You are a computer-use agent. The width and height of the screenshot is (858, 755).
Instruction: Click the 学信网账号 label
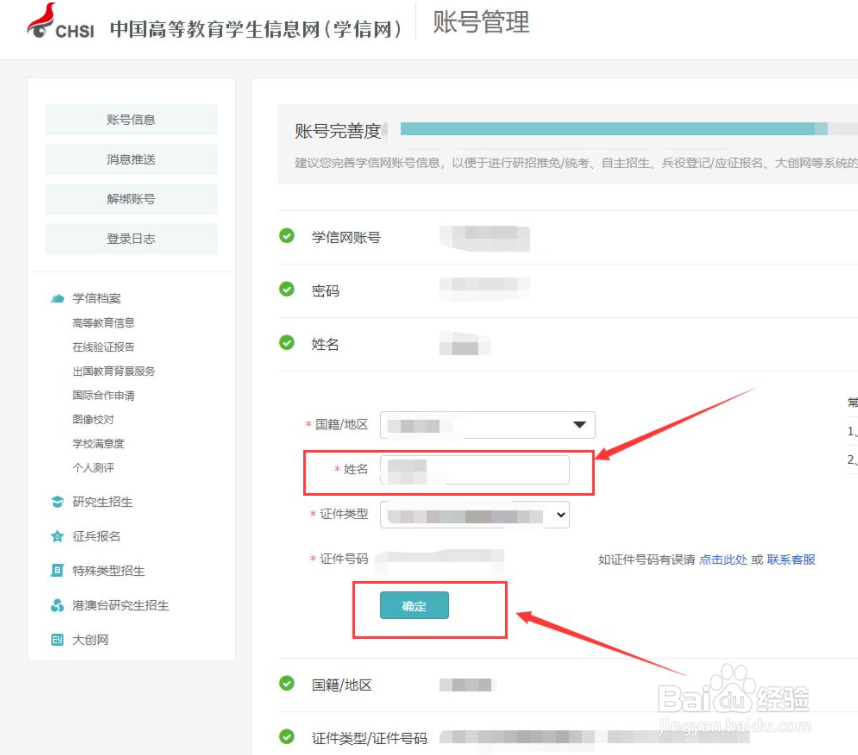346,237
